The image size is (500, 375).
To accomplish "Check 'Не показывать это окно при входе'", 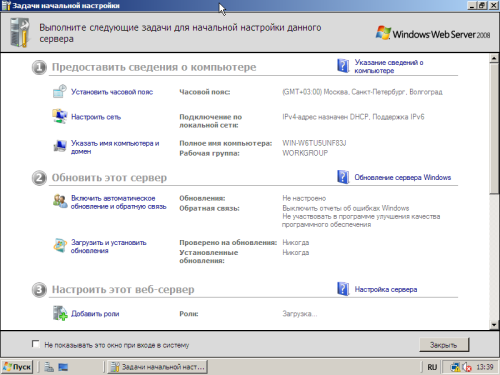I will point(36,344).
